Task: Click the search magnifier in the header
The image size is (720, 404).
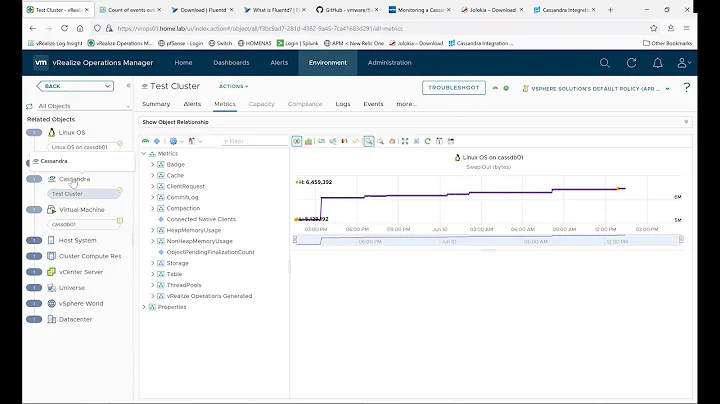Action: (605, 63)
